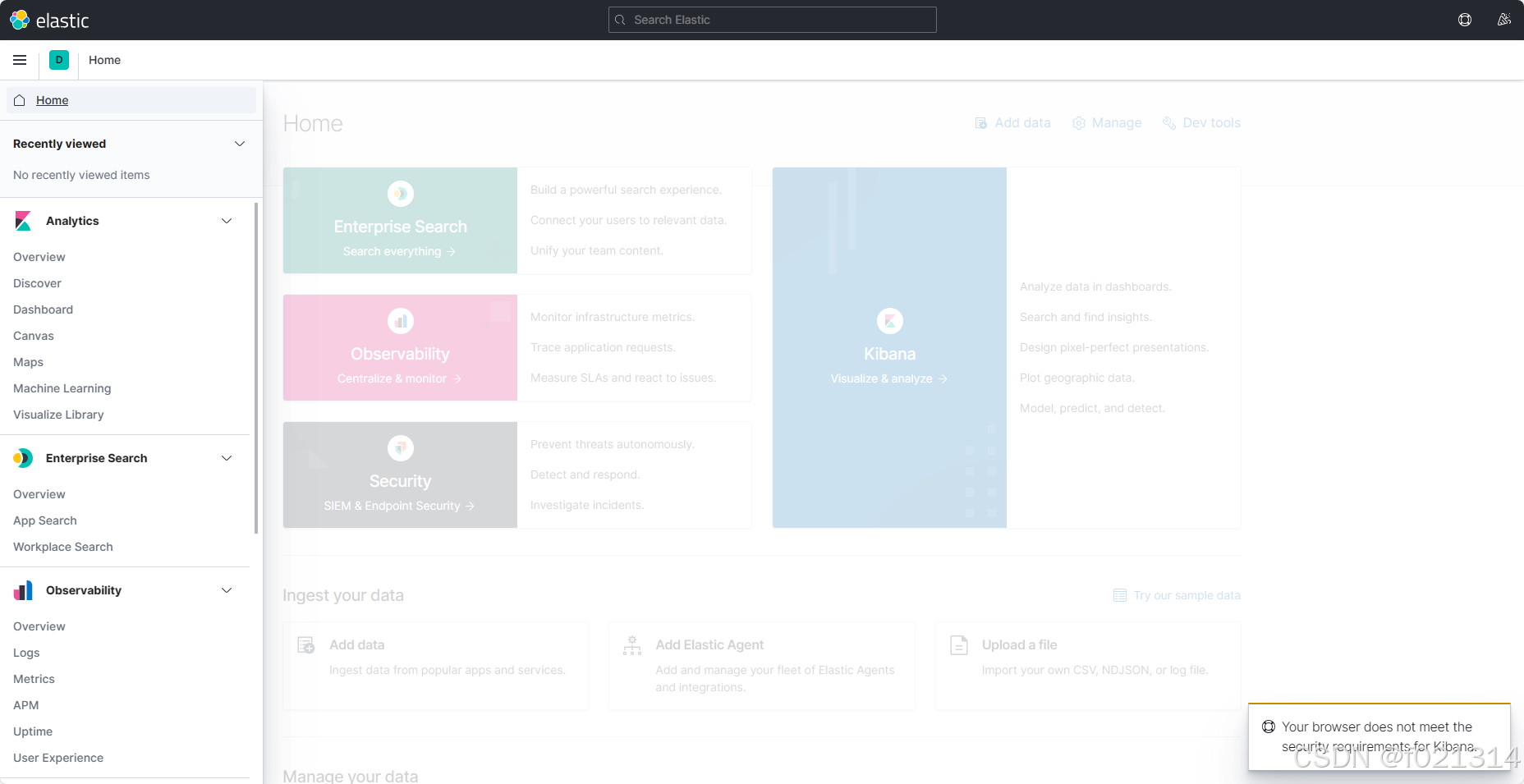Open Home in the sidebar
The width and height of the screenshot is (1524, 784).
click(x=131, y=100)
